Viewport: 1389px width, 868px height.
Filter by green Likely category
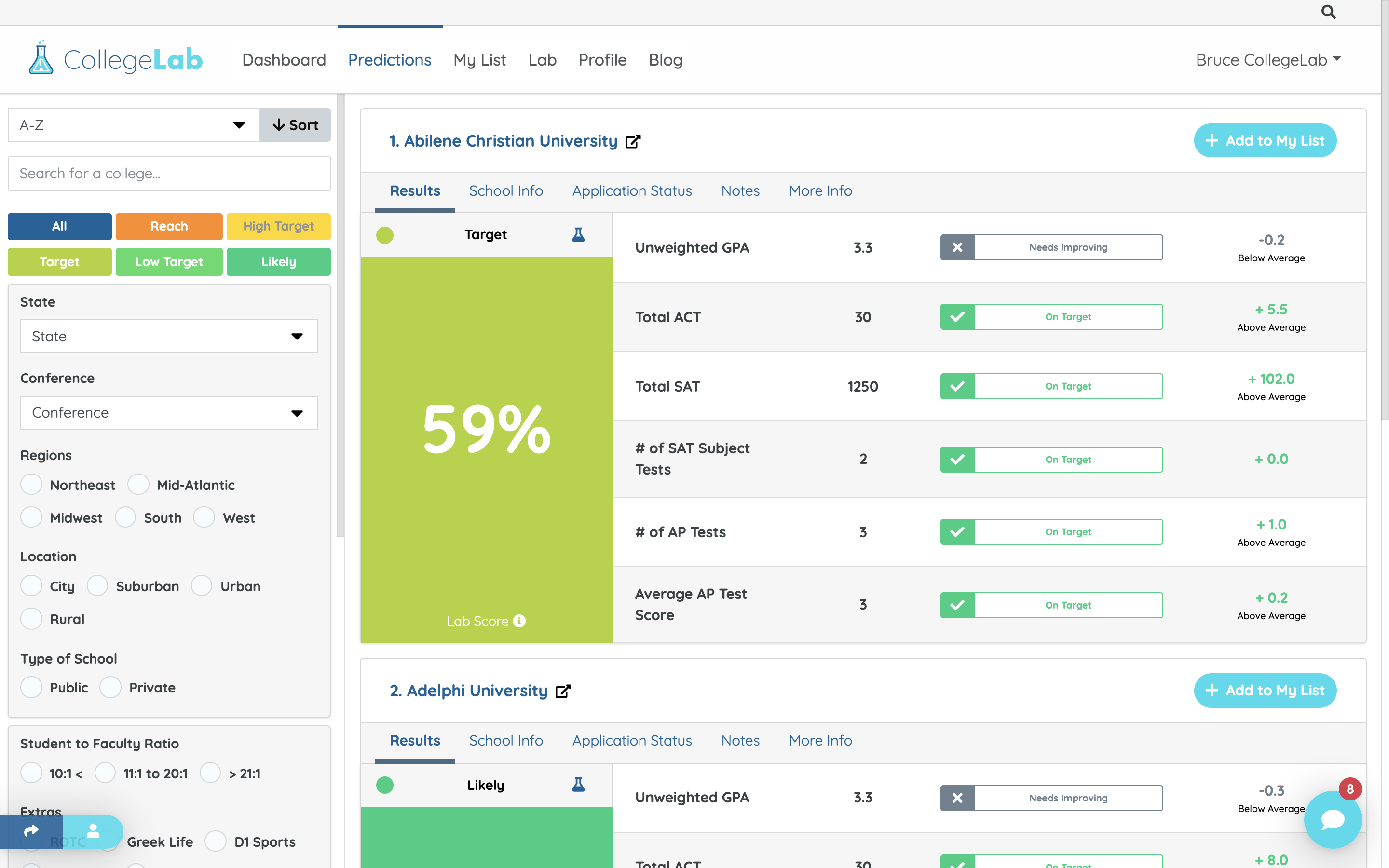click(278, 262)
